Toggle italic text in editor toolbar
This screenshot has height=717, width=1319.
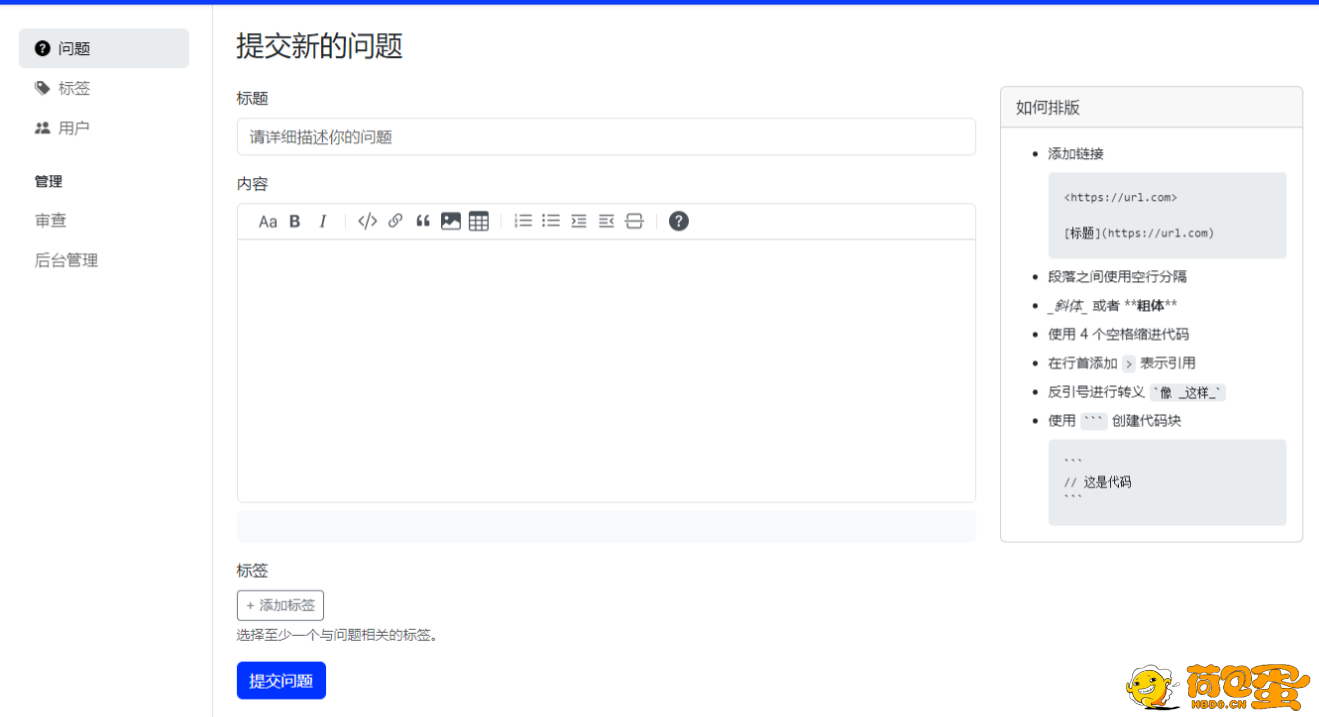(322, 222)
